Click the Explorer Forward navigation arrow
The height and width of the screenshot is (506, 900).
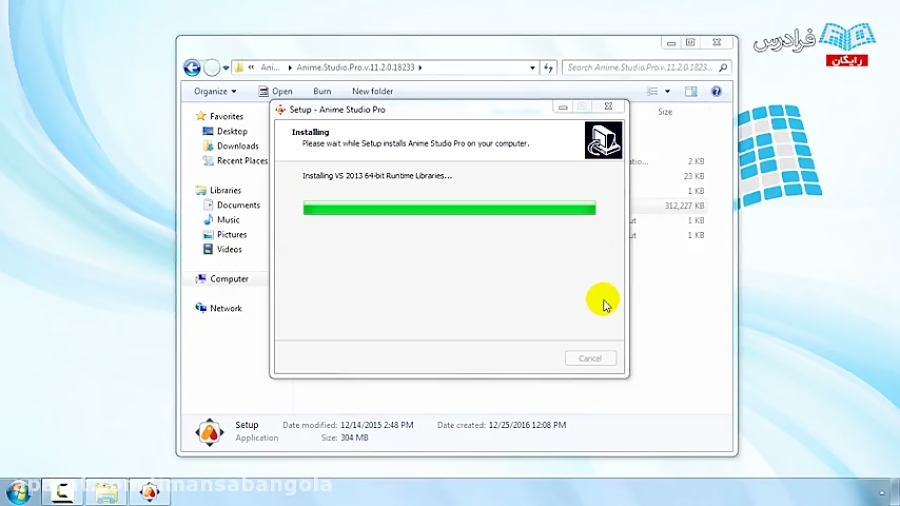(x=212, y=68)
